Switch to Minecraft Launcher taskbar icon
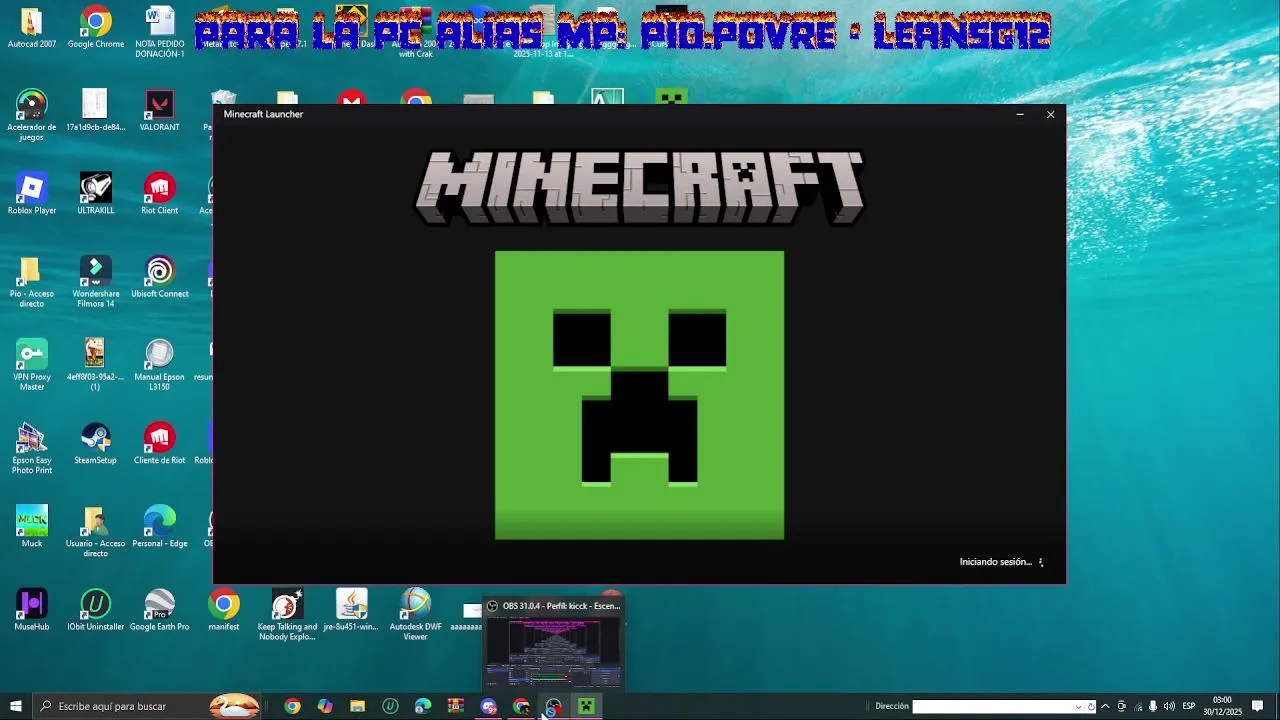This screenshot has width=1280, height=720. 586,706
